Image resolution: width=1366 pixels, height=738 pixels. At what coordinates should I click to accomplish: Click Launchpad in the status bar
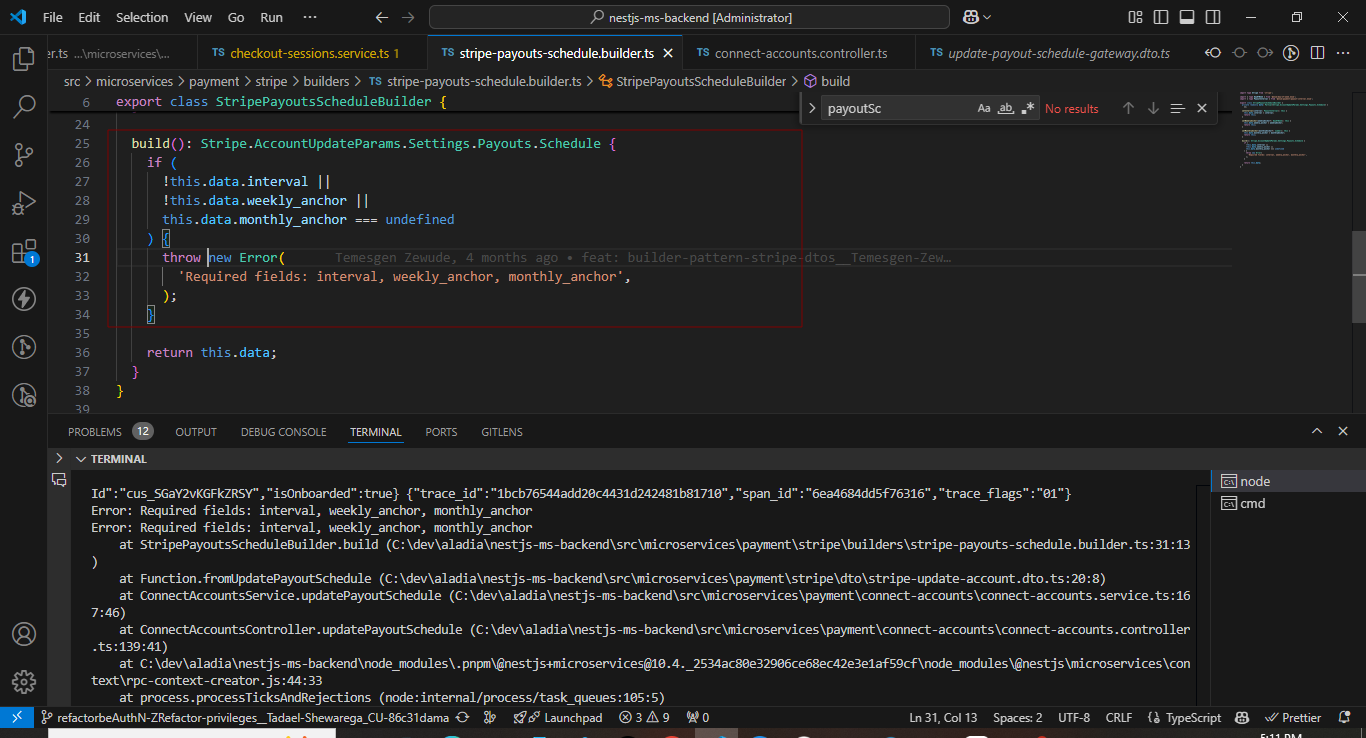[565, 717]
